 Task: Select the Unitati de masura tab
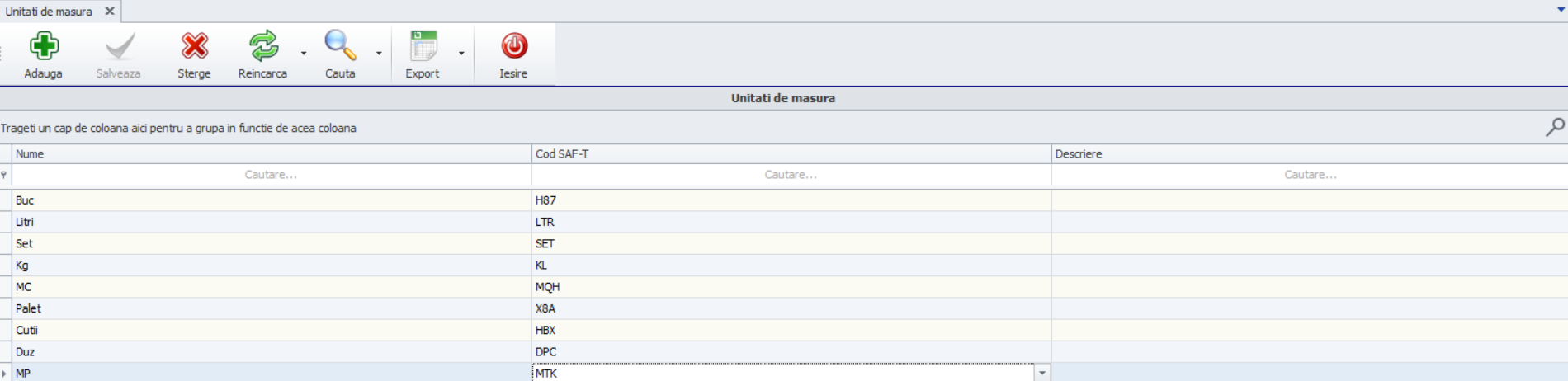point(50,12)
